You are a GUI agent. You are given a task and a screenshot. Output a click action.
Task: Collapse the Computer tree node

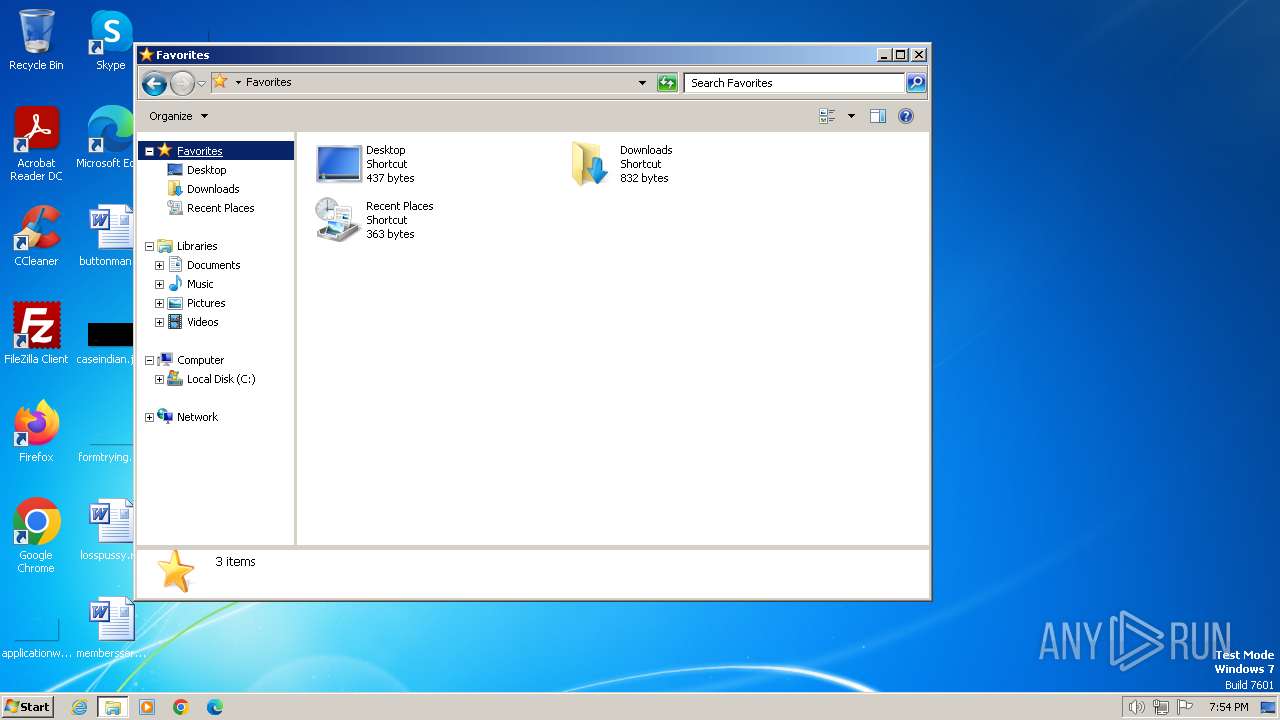tap(149, 360)
